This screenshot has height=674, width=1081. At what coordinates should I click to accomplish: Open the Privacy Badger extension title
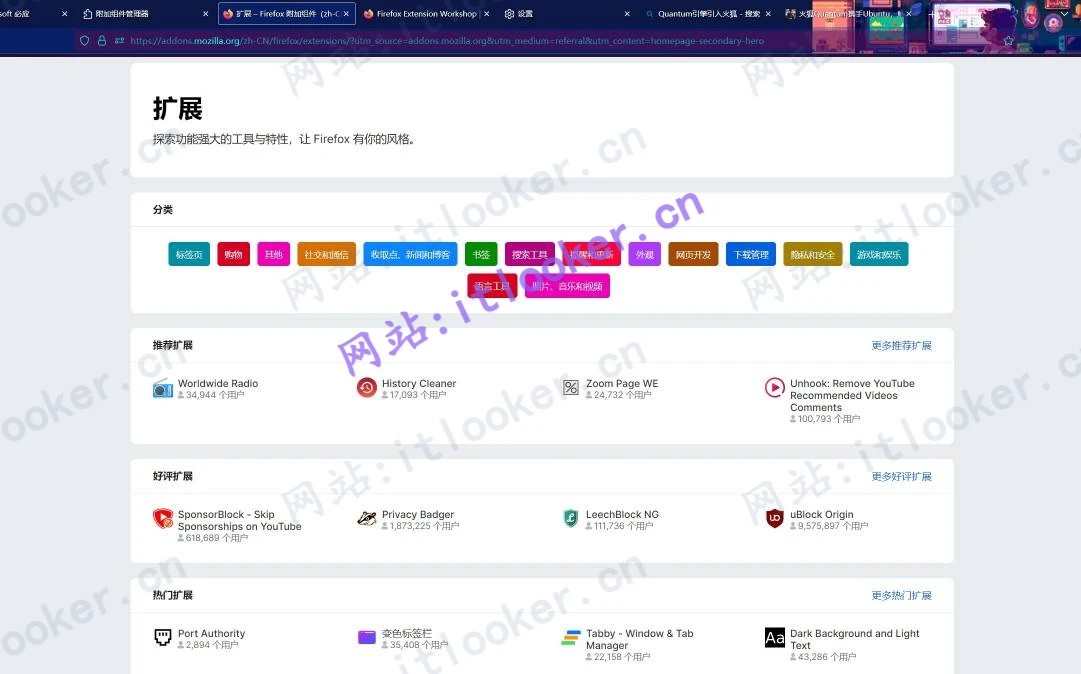click(x=418, y=514)
